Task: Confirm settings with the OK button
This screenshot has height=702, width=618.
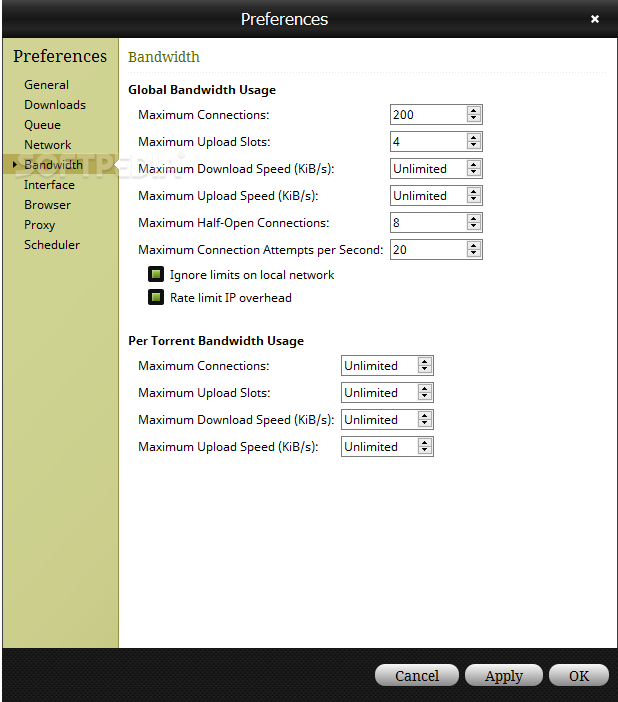Action: [x=579, y=675]
